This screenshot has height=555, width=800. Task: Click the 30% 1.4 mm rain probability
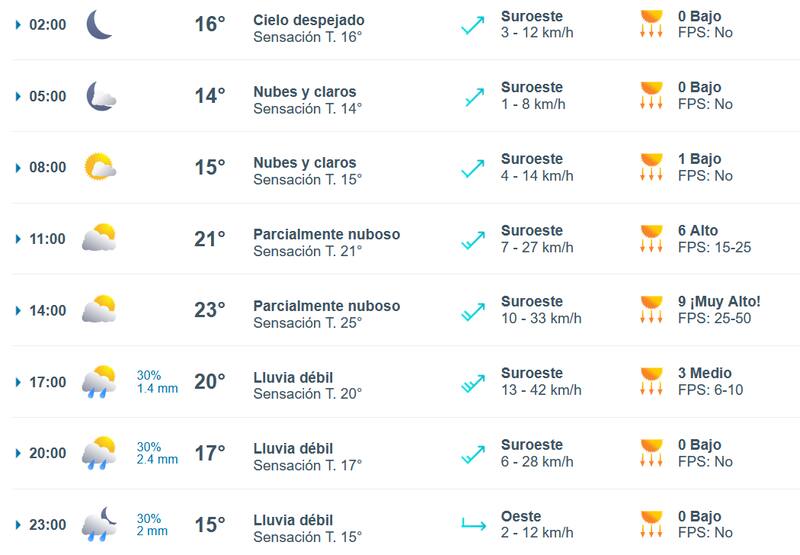[x=157, y=382]
